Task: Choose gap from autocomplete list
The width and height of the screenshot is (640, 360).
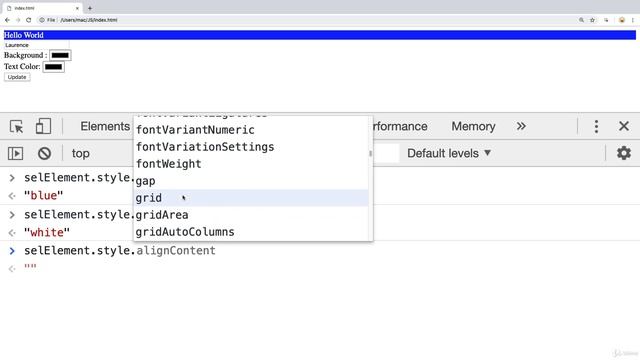Action: pos(251,181)
